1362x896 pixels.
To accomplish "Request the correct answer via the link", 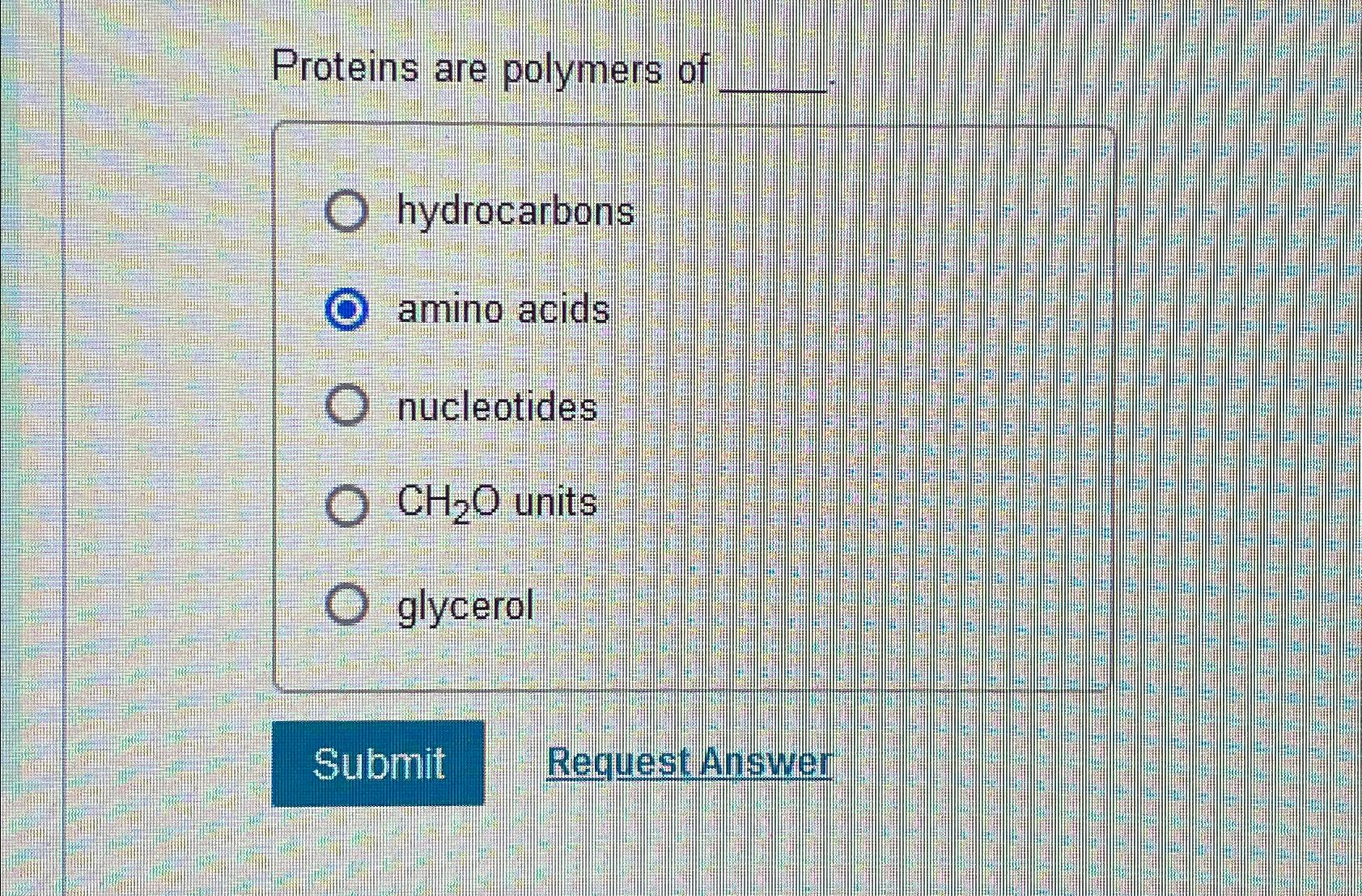I will (689, 762).
